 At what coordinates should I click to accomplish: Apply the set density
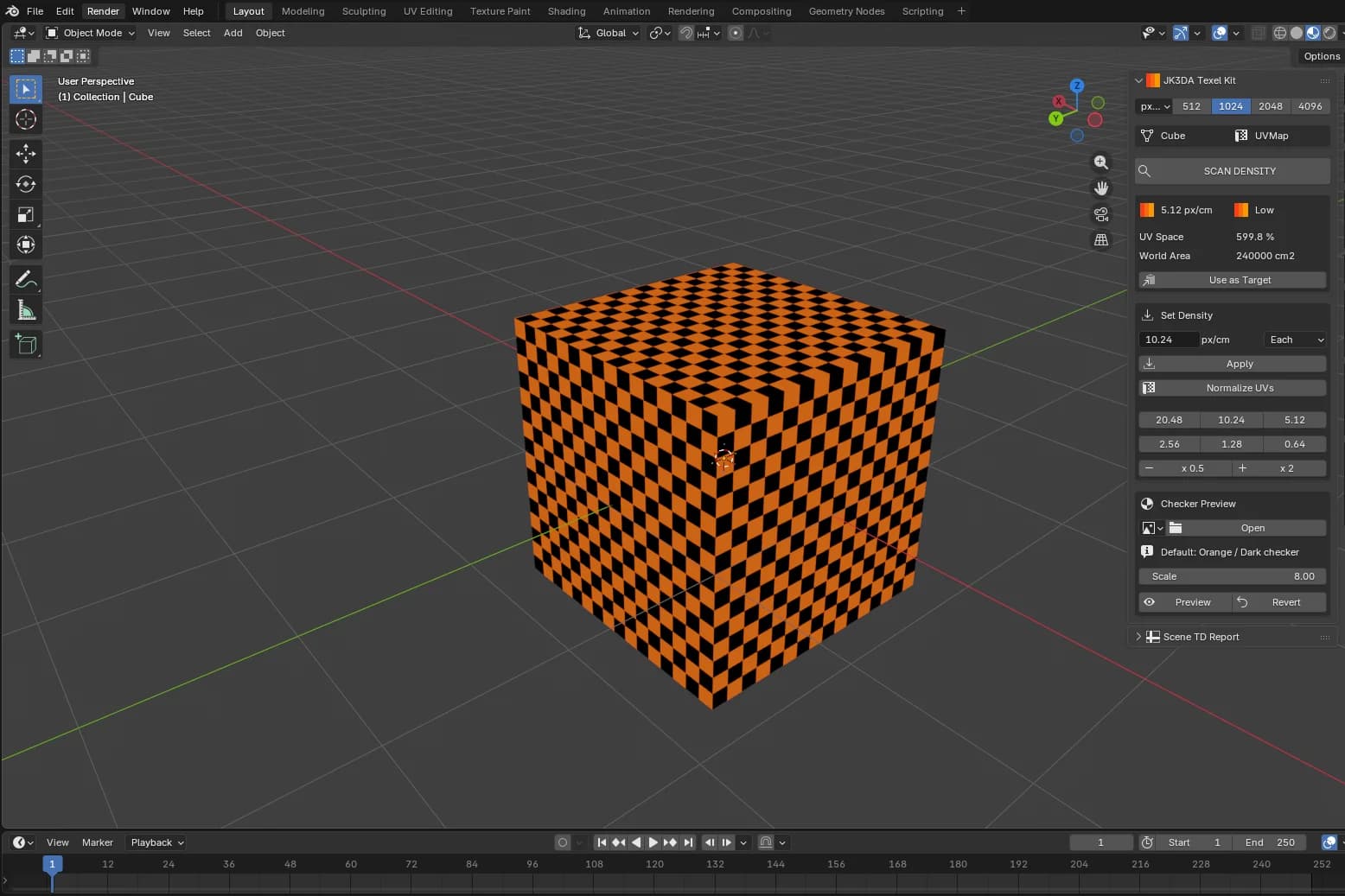[x=1233, y=364]
